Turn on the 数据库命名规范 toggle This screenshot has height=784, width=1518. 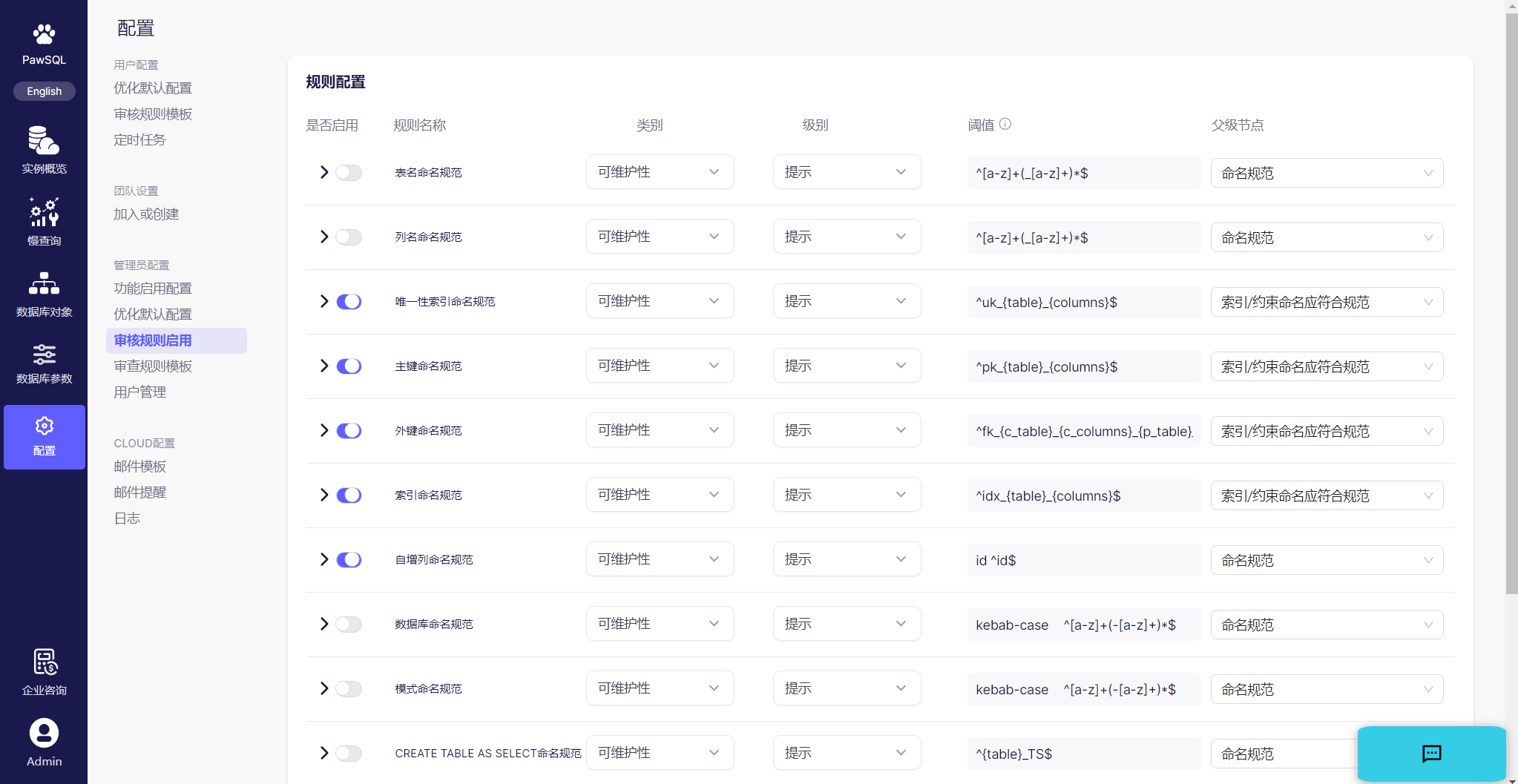pos(349,625)
